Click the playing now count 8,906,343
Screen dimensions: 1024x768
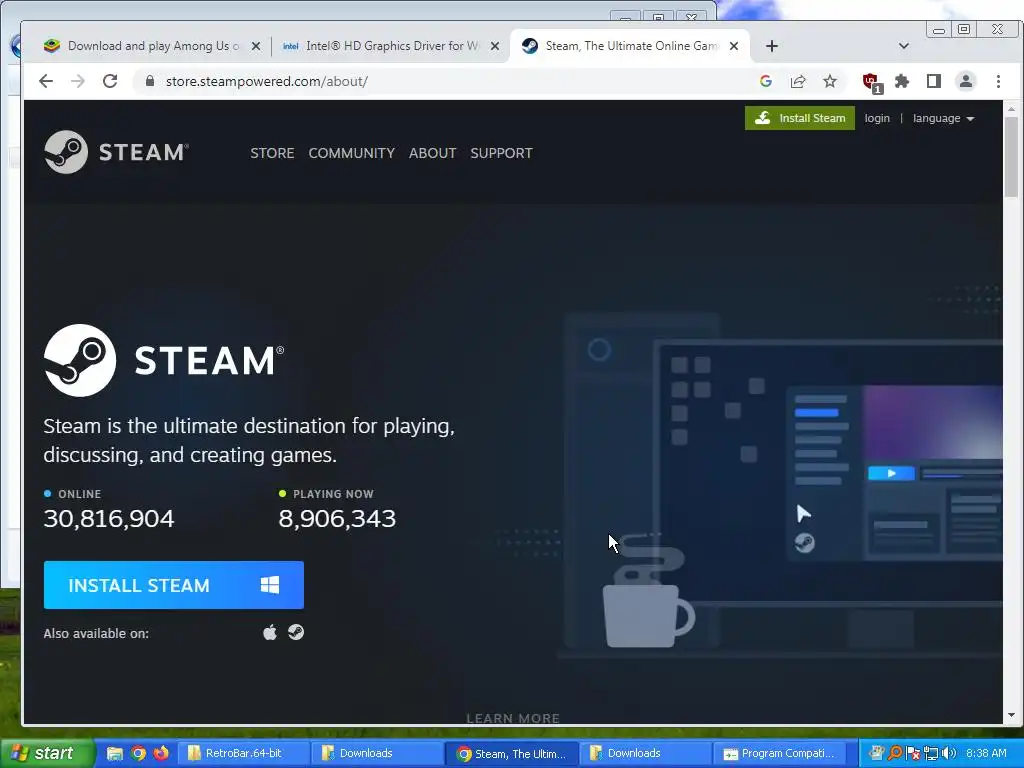click(x=337, y=519)
